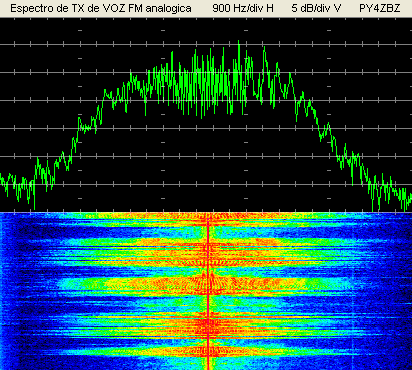Click the faint vertical line at the waterfall's right side
This screenshot has width=412, height=370.
(x=353, y=291)
